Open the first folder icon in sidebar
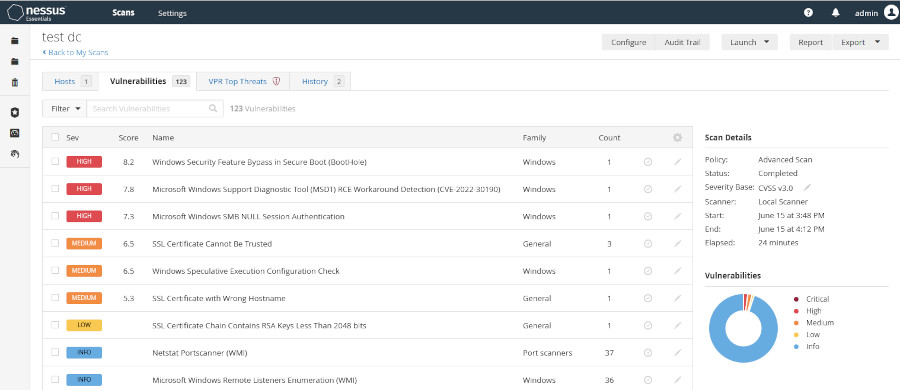900x390 pixels. click(15, 41)
